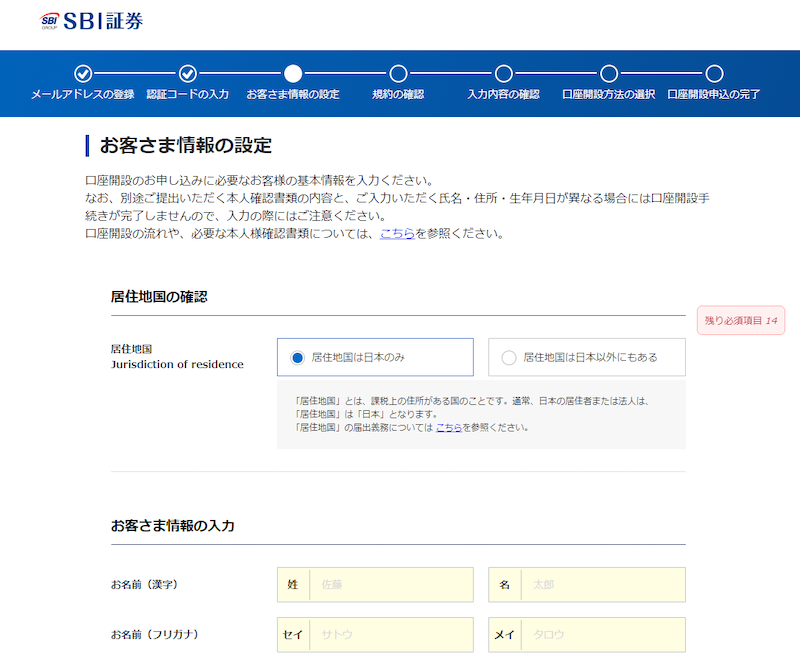The height and width of the screenshot is (662, 800).
Task: Click the 口座開設方法の選択 step circle
Action: (608, 73)
